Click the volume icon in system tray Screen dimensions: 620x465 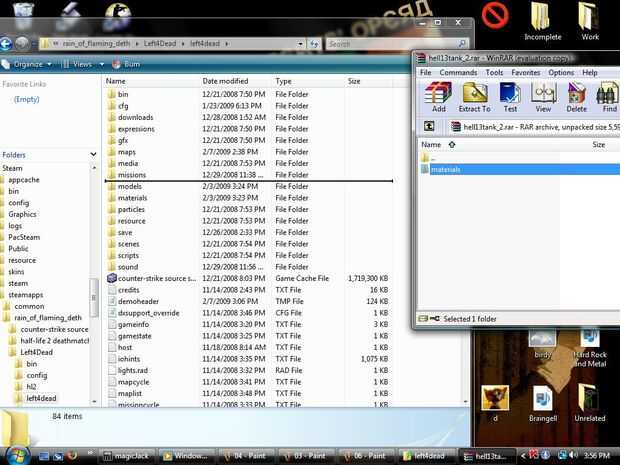tap(574, 456)
